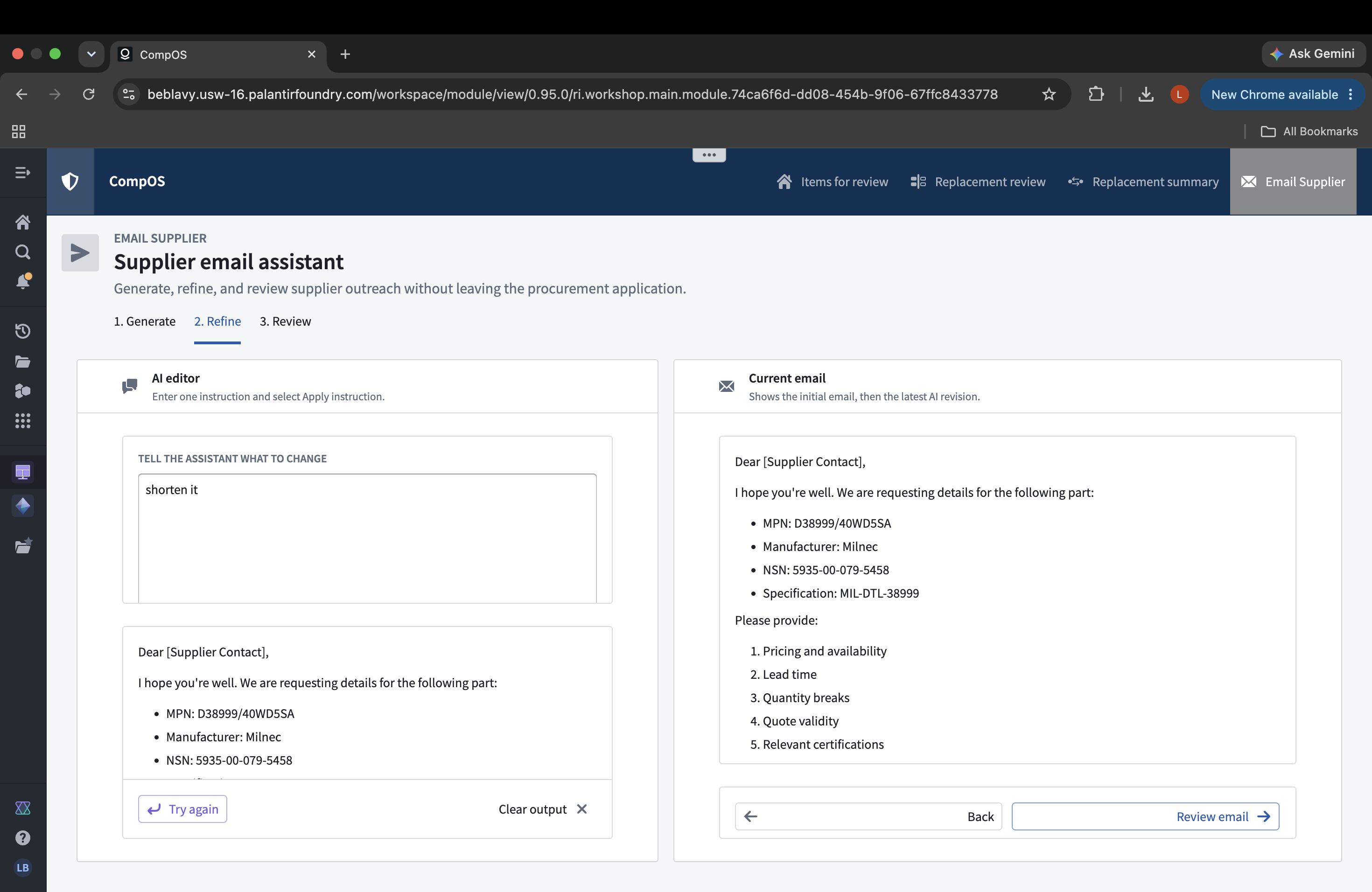The image size is (1372, 892).
Task: Click the ellipsis handle above the header
Action: [x=708, y=155]
